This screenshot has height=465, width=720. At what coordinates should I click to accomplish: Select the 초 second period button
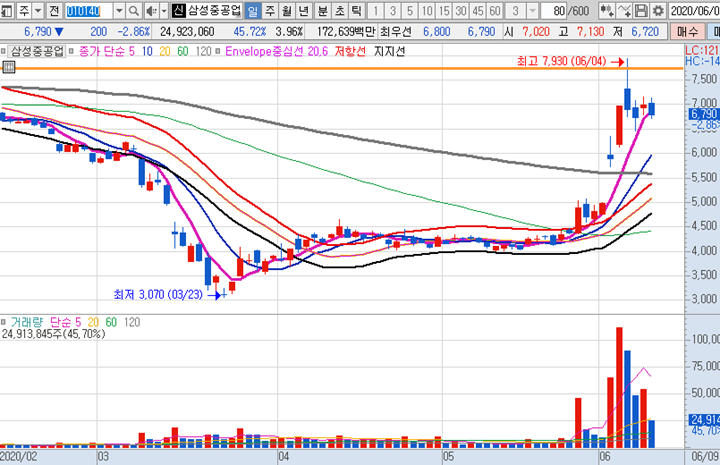pos(339,11)
